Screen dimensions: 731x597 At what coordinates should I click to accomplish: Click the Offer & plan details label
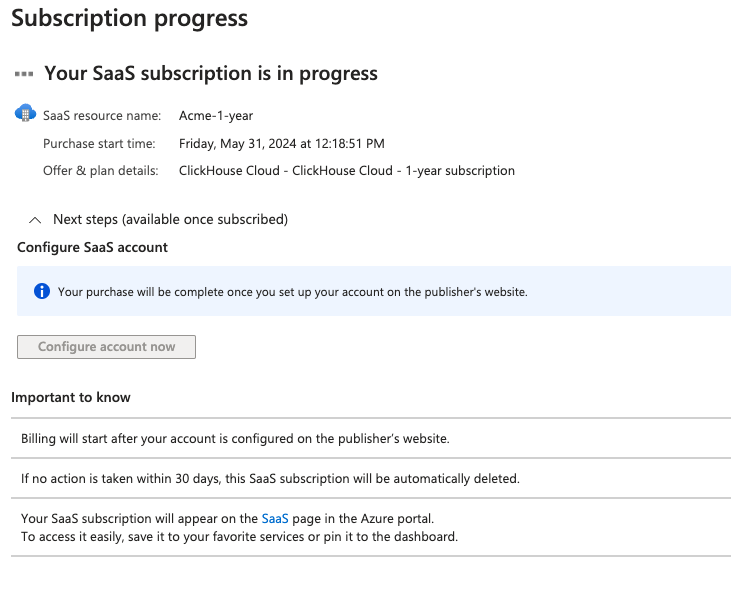101,171
